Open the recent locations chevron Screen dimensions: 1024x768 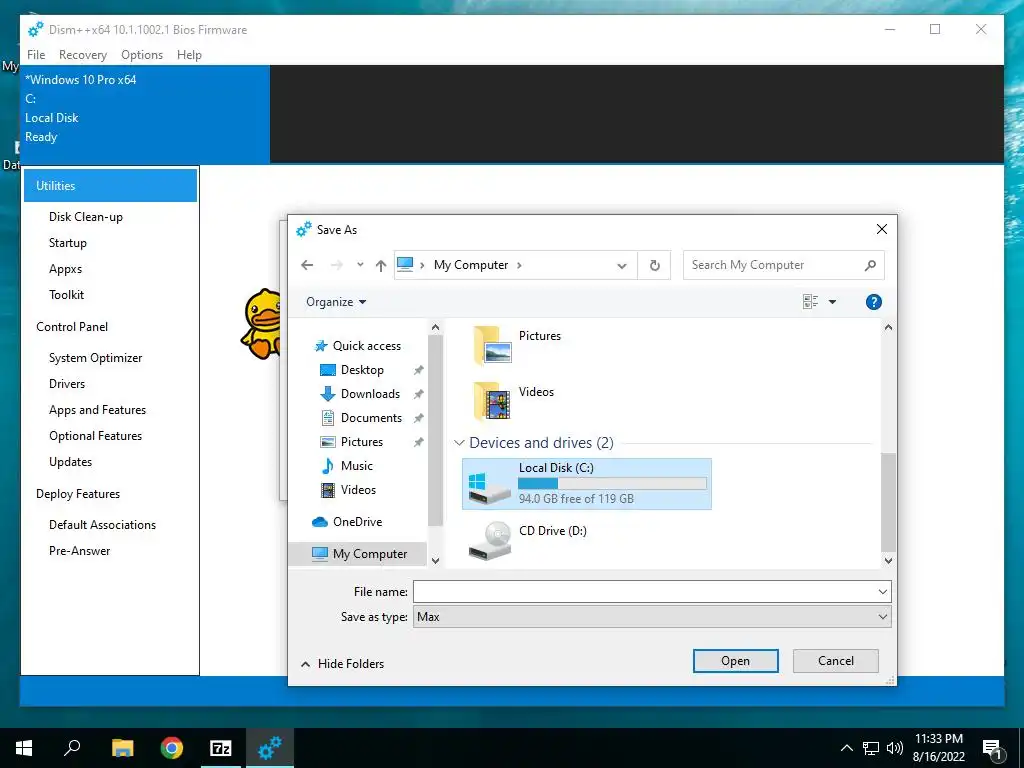360,265
